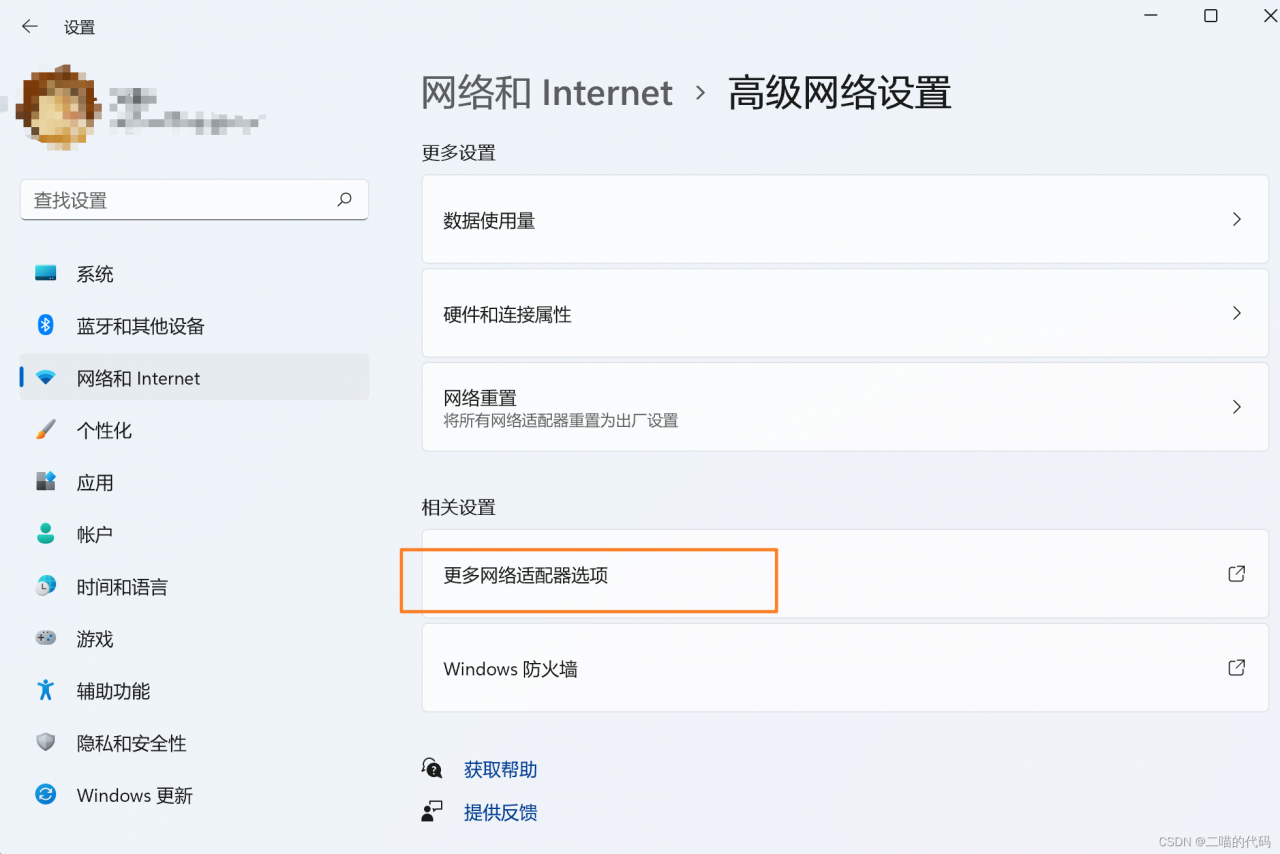Expand 网络重置 chevron
This screenshot has height=854, width=1280.
1237,407
